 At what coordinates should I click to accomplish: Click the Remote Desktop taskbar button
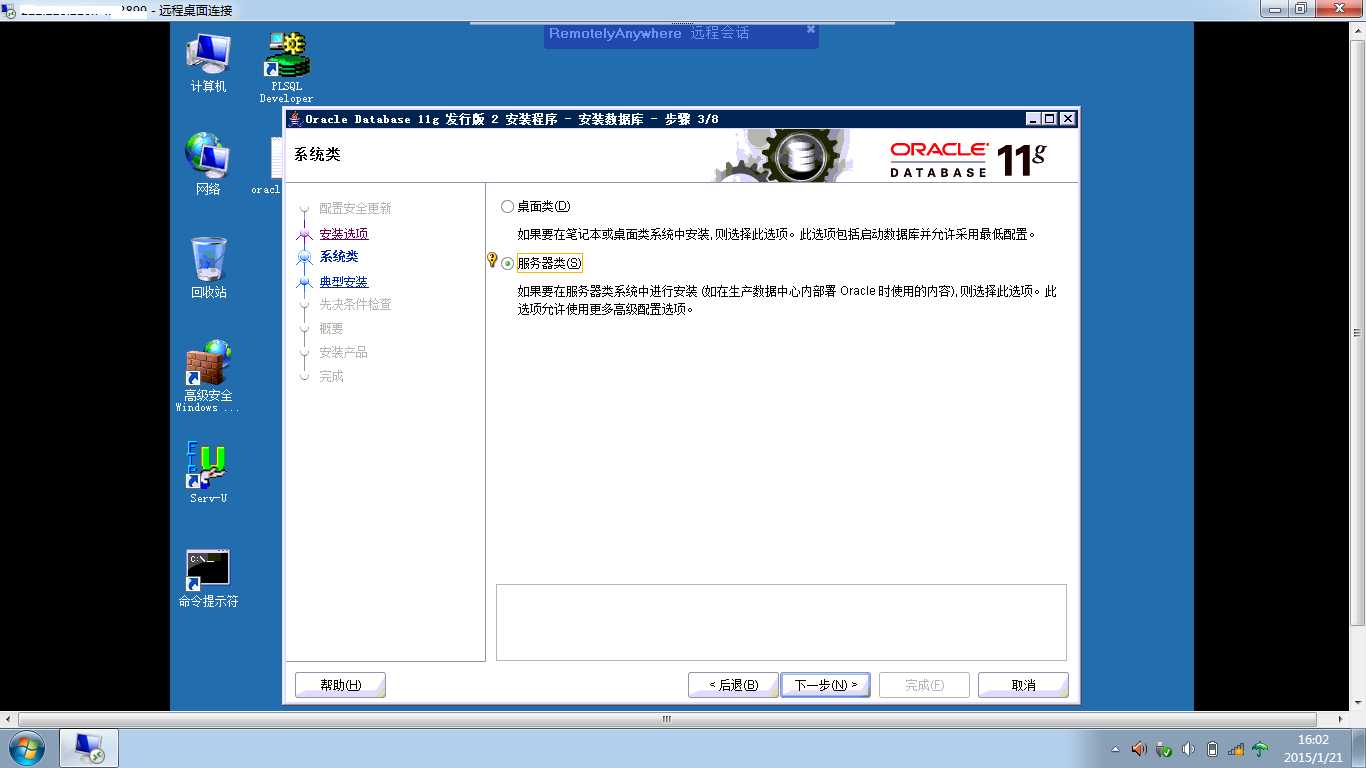pyautogui.click(x=89, y=749)
